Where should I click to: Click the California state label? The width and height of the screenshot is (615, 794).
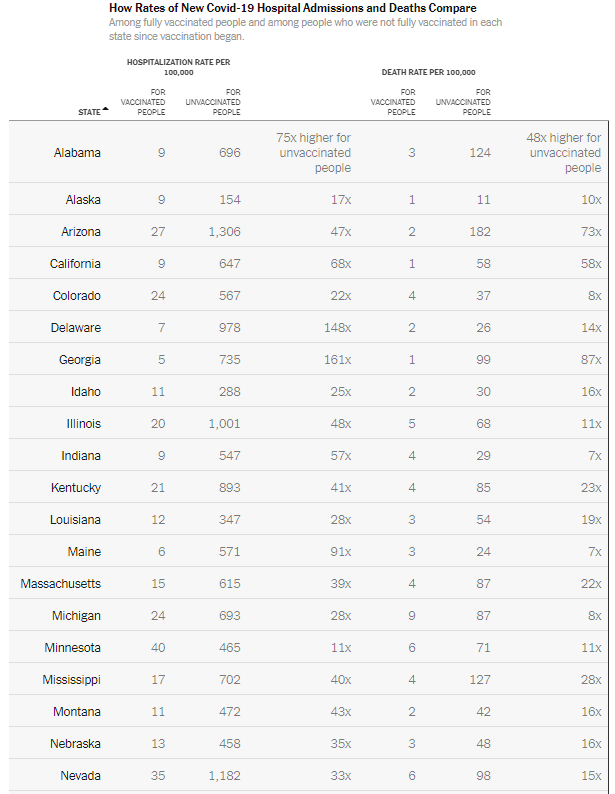(75, 263)
